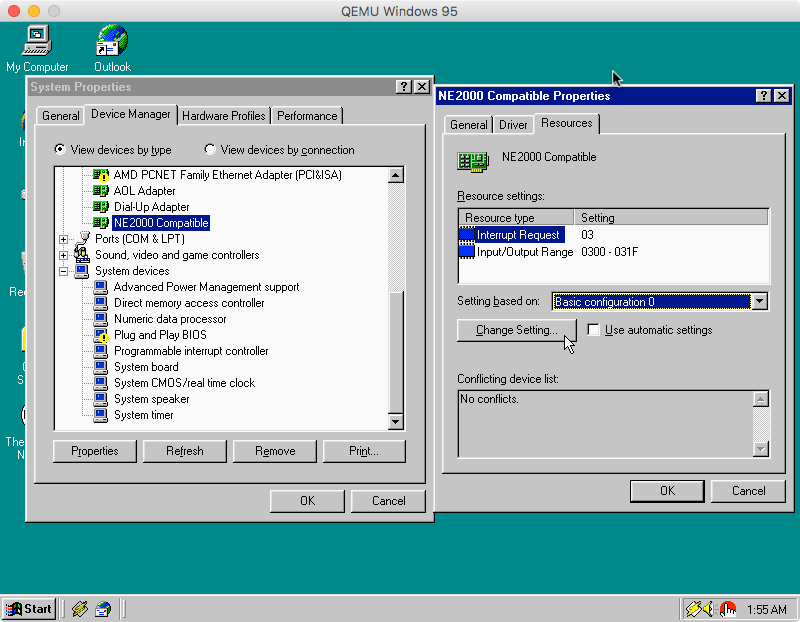Click device list scrollbar down arrow
The height and width of the screenshot is (622, 800).
(396, 421)
